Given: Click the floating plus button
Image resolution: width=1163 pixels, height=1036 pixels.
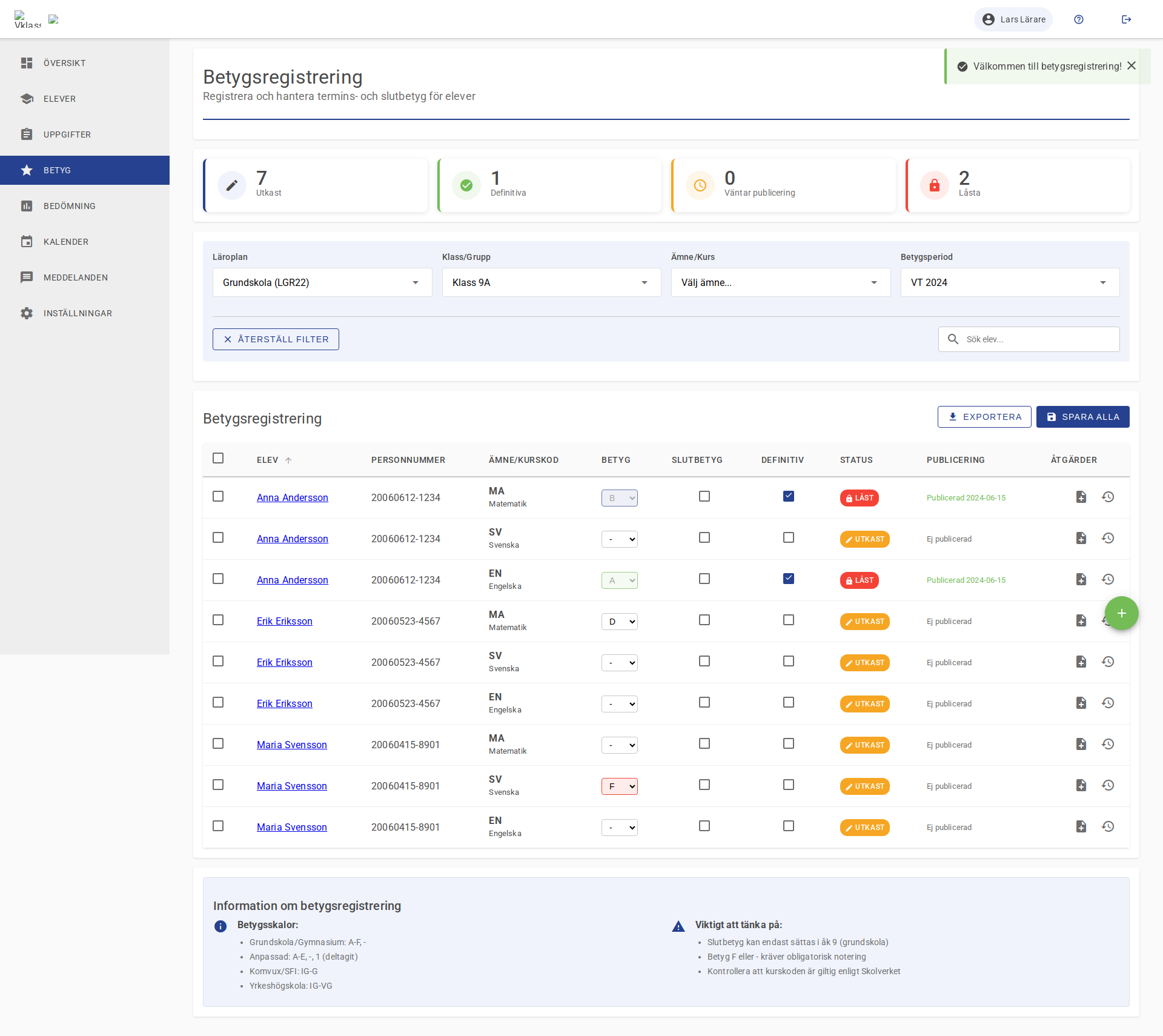Looking at the screenshot, I should 1122,613.
